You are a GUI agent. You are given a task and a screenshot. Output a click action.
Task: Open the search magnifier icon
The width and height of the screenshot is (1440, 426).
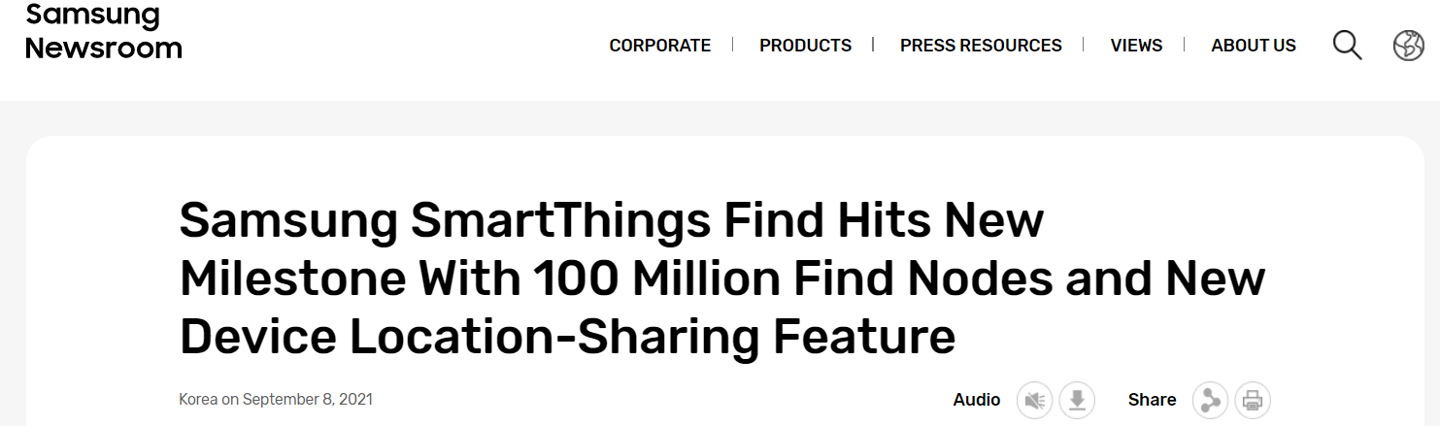[x=1347, y=45]
